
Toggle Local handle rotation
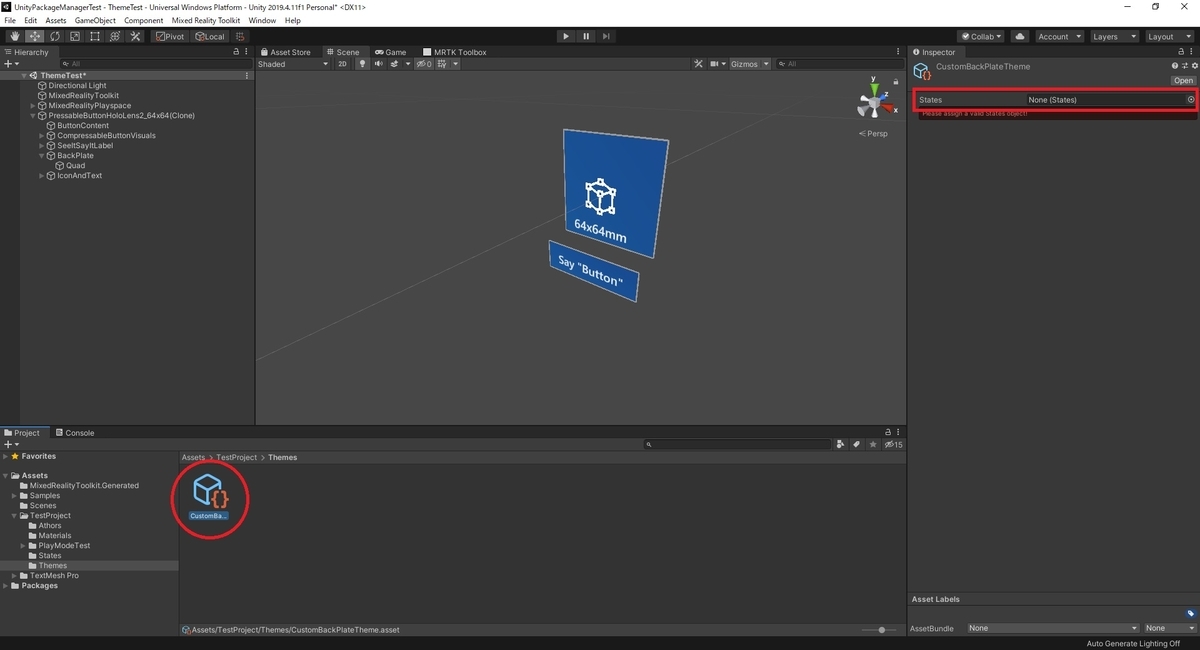point(210,37)
